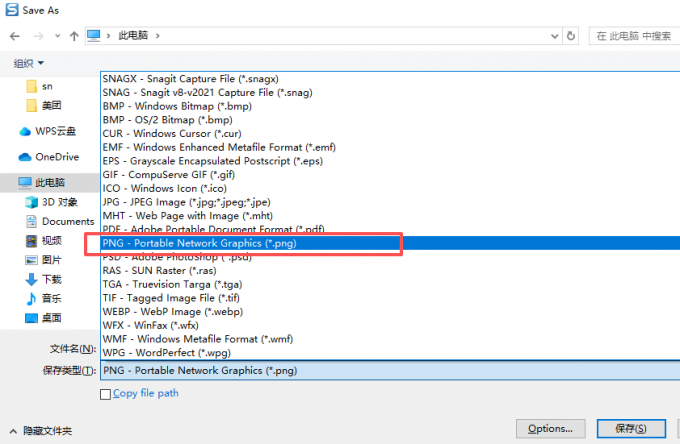Open 桌面 folder in sidebar
Viewport: 680px width, 444px height.
(x=43, y=318)
